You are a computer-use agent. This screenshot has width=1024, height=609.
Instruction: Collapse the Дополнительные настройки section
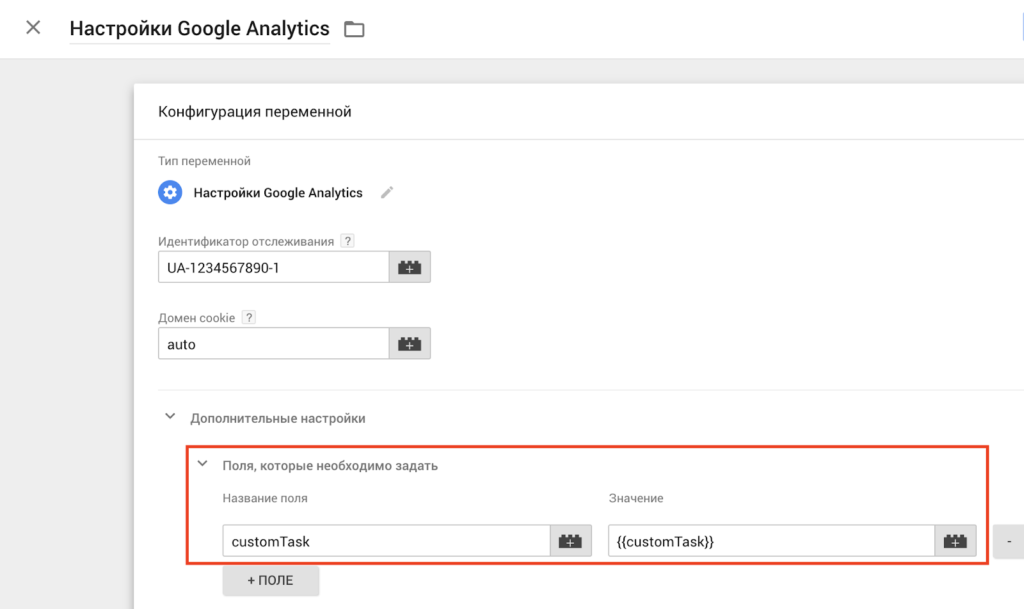(170, 418)
